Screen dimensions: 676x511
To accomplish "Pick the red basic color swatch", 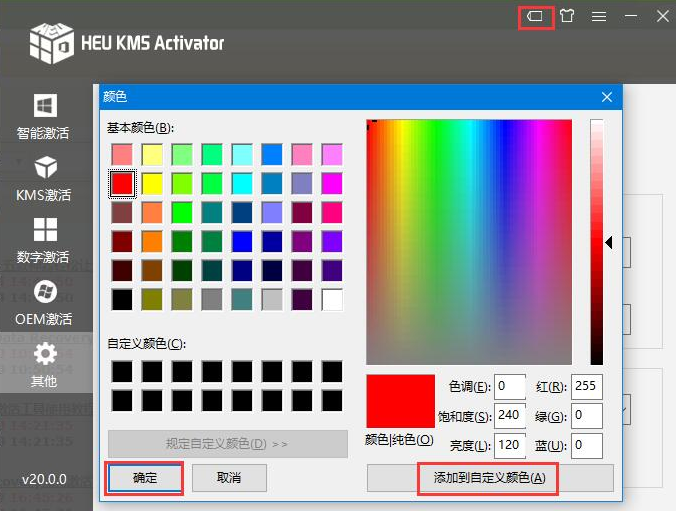I will point(122,183).
